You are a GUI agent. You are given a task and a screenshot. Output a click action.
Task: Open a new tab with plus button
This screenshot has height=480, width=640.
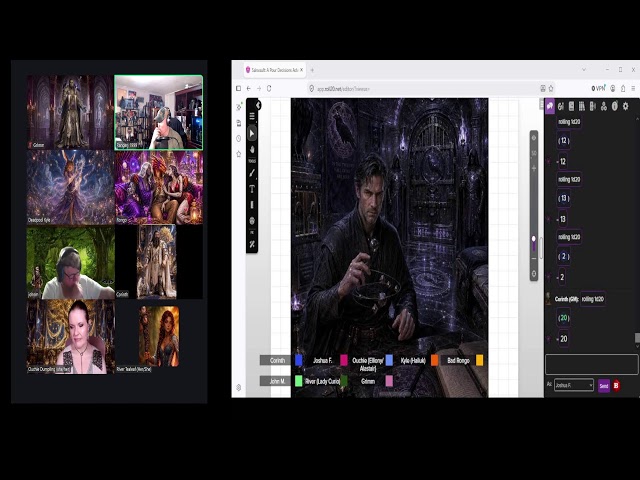tap(312, 70)
